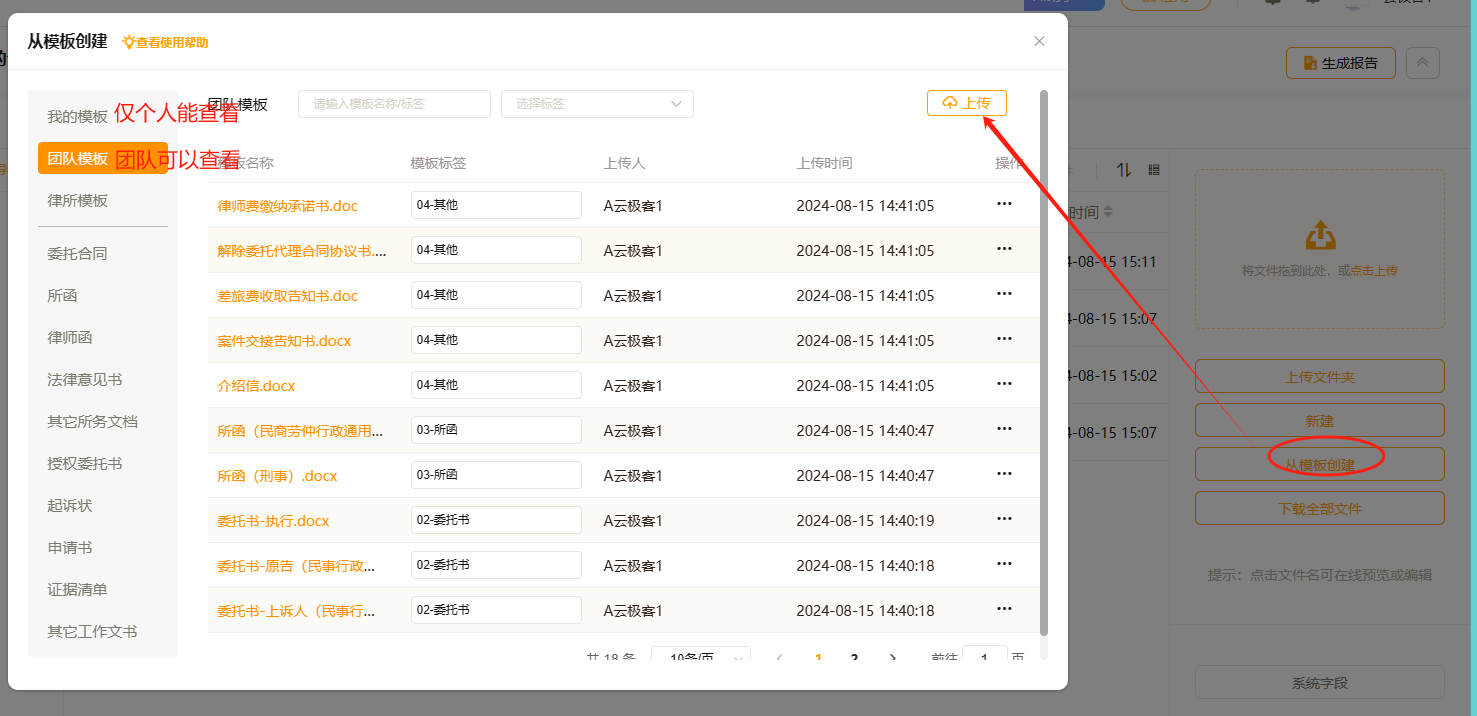
Task: Close the 从模板创建 dialog
Action: pyautogui.click(x=1039, y=41)
